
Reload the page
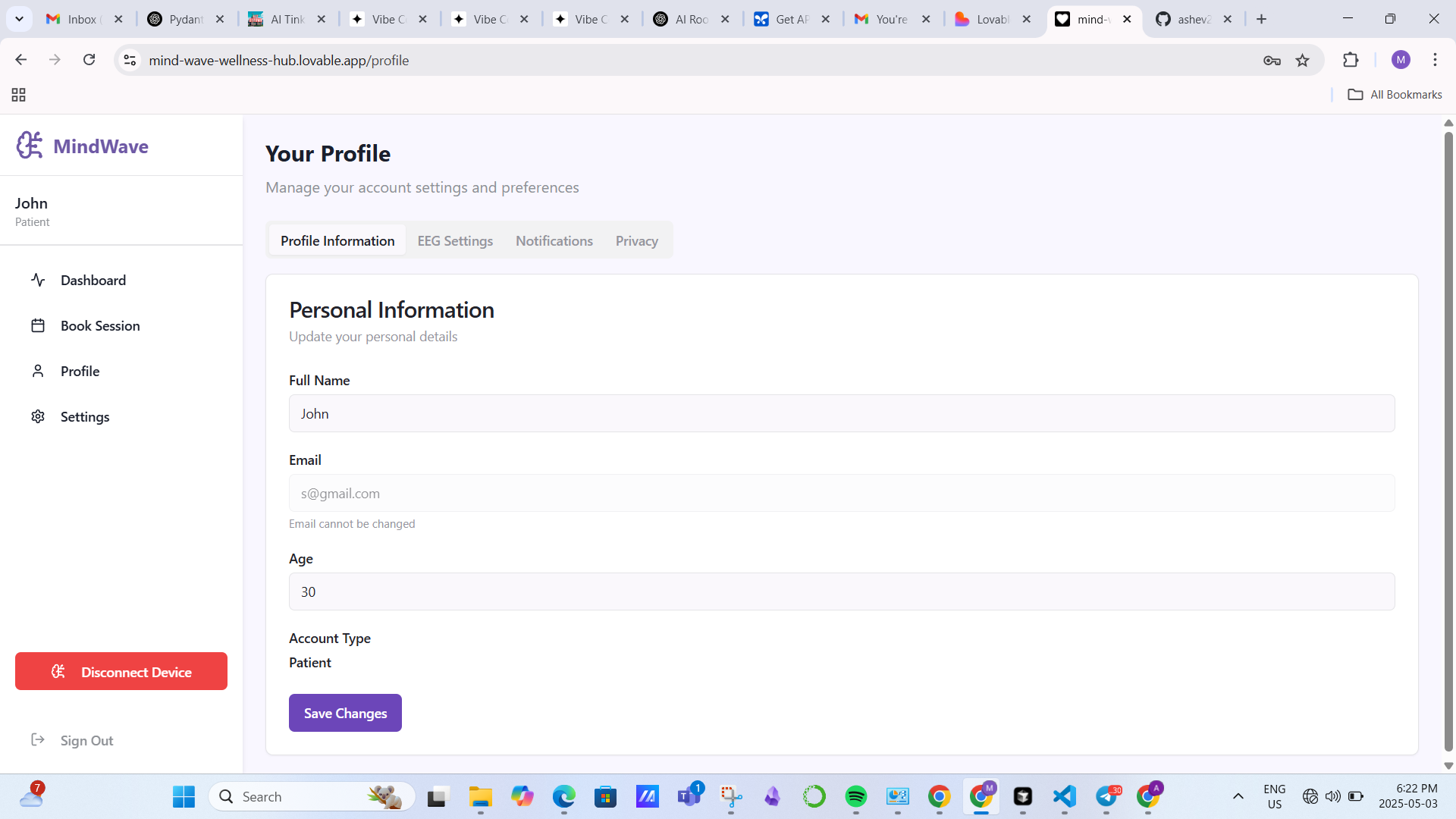(x=89, y=60)
